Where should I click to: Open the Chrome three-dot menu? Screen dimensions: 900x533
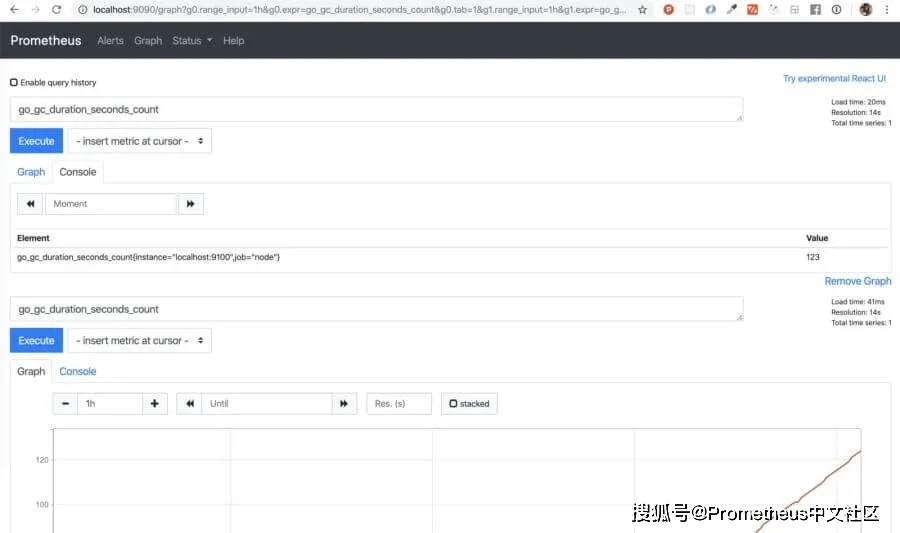pos(886,9)
